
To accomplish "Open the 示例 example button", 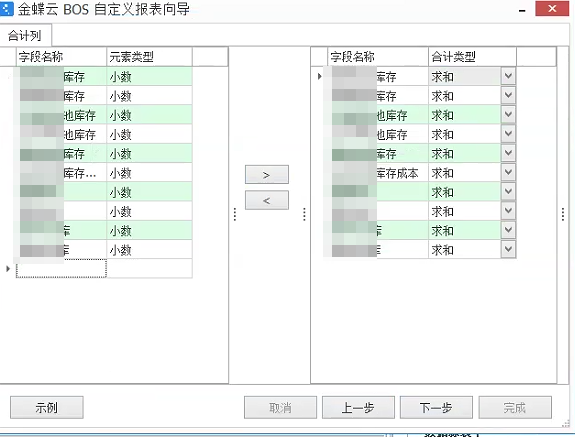I will (x=47, y=407).
